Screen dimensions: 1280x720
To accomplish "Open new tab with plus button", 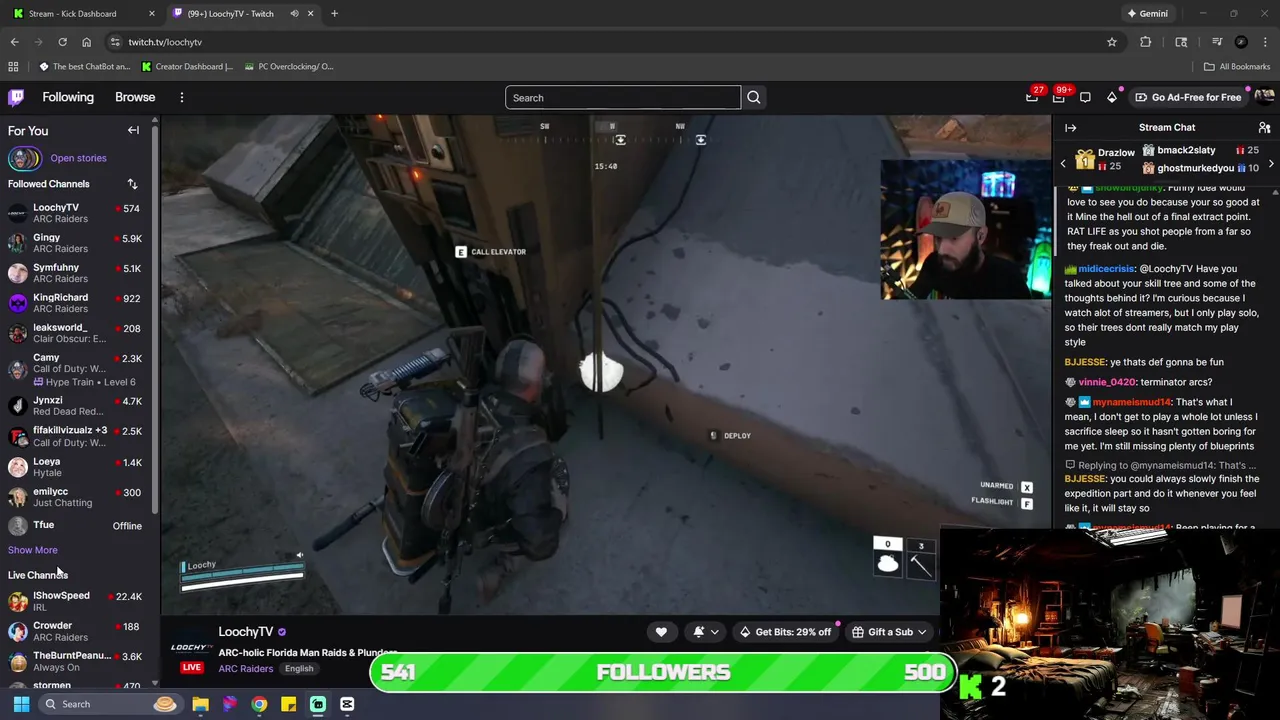I will [x=334, y=14].
